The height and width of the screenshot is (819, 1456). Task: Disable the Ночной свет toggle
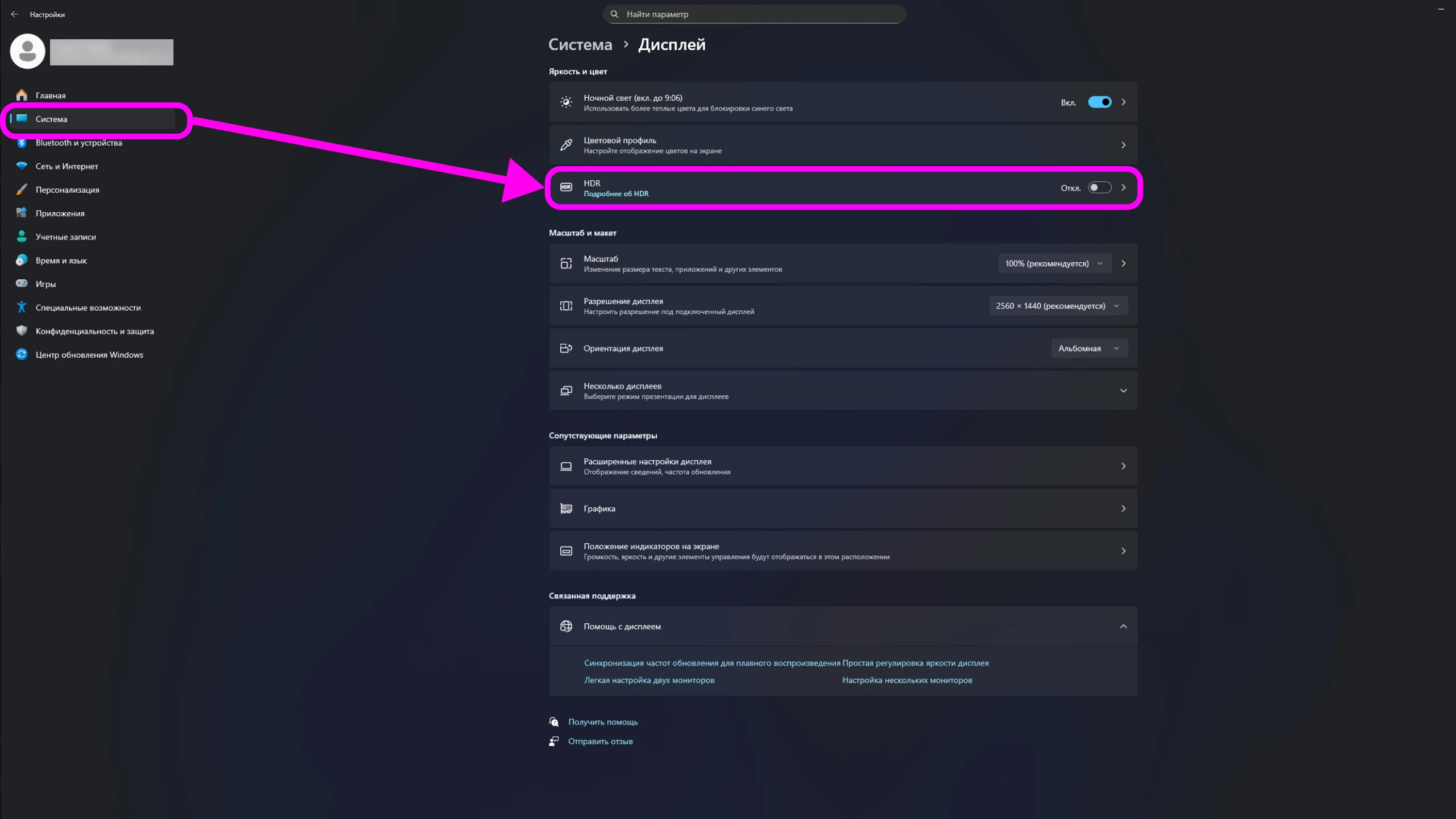pos(1099,102)
